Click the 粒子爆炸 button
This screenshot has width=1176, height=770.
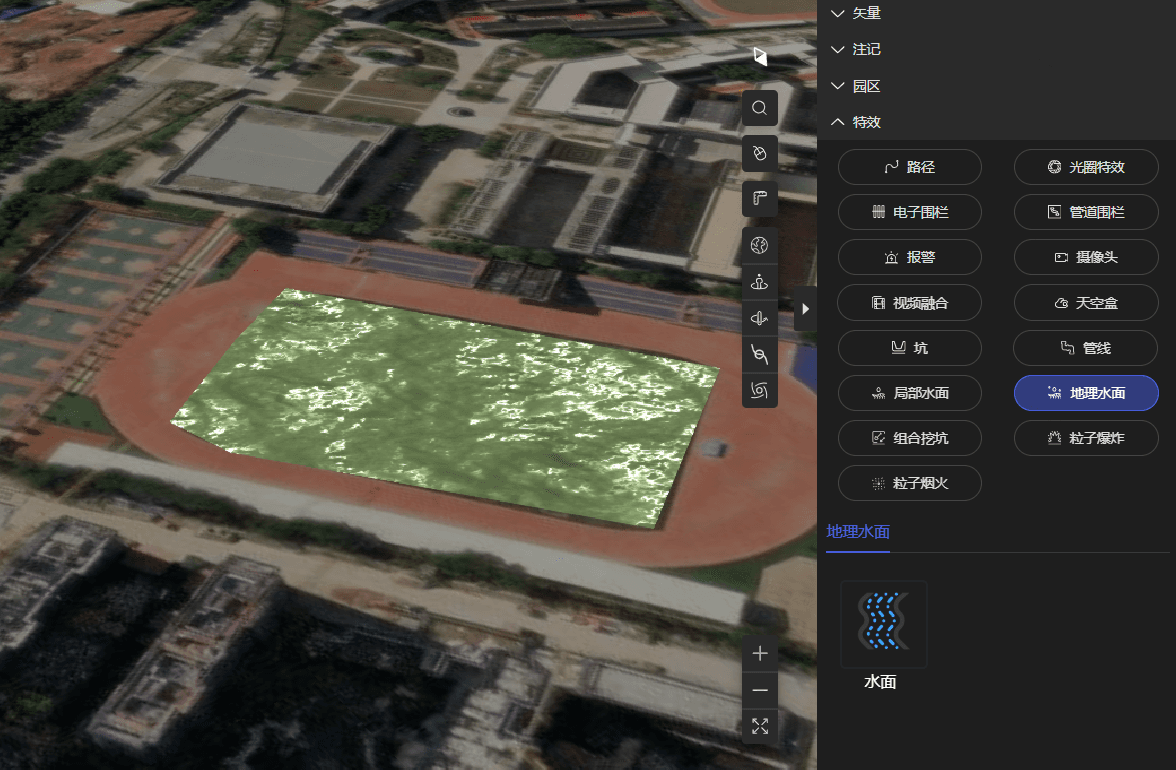(x=1086, y=438)
